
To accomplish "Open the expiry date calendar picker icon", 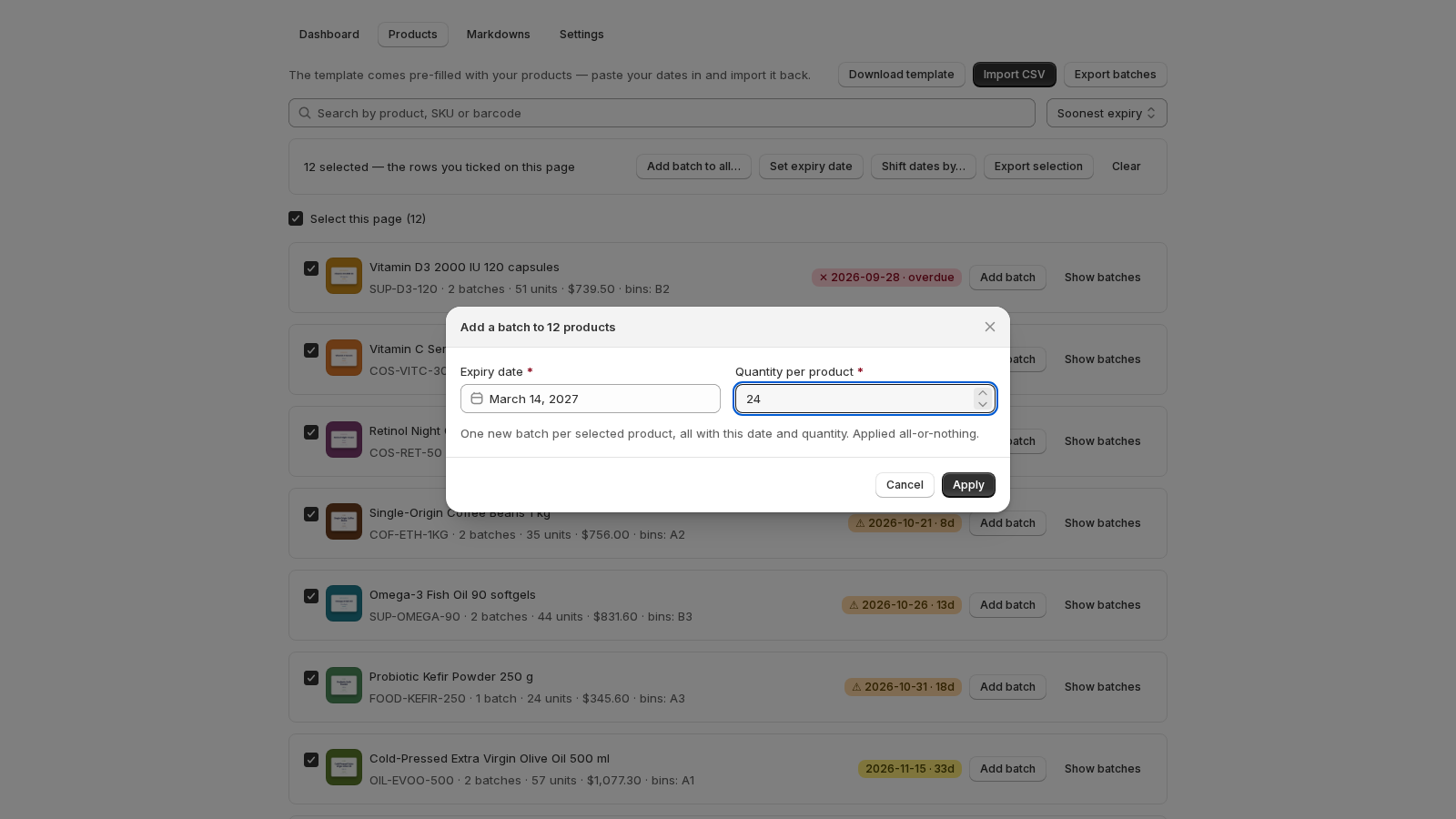I will coord(477,399).
